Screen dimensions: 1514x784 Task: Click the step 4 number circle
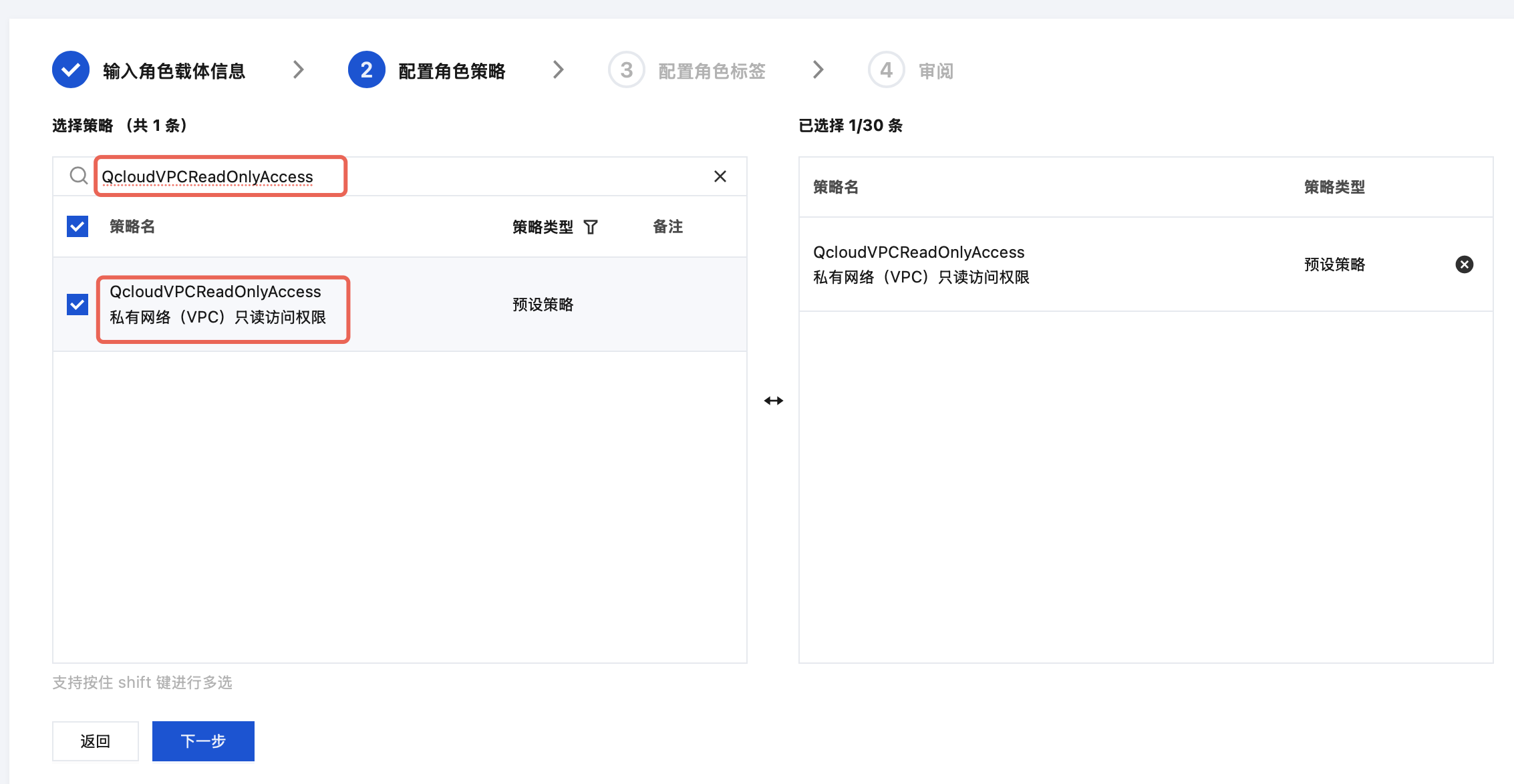(x=886, y=70)
